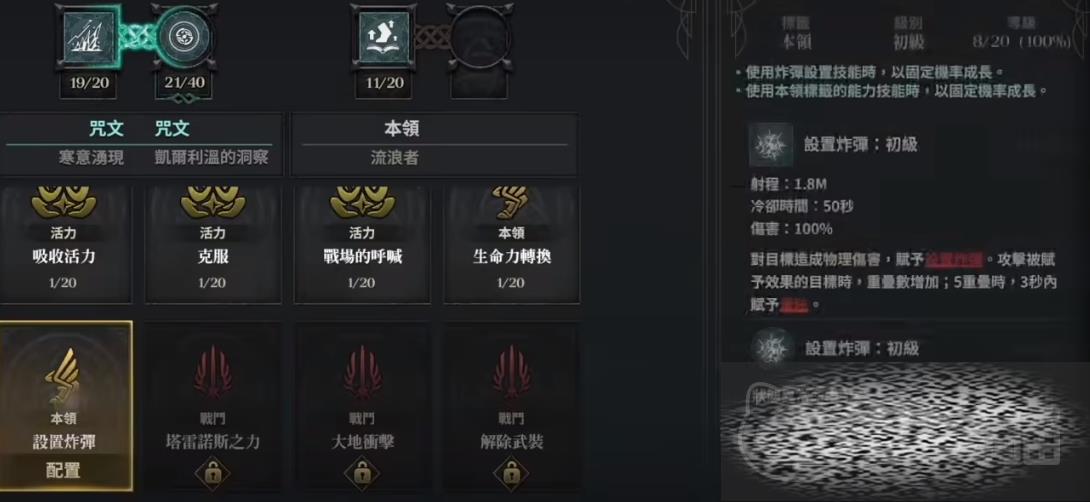This screenshot has width=1090, height=502.
Task: Click the lock icon under 解除武裝
Action: [x=512, y=473]
